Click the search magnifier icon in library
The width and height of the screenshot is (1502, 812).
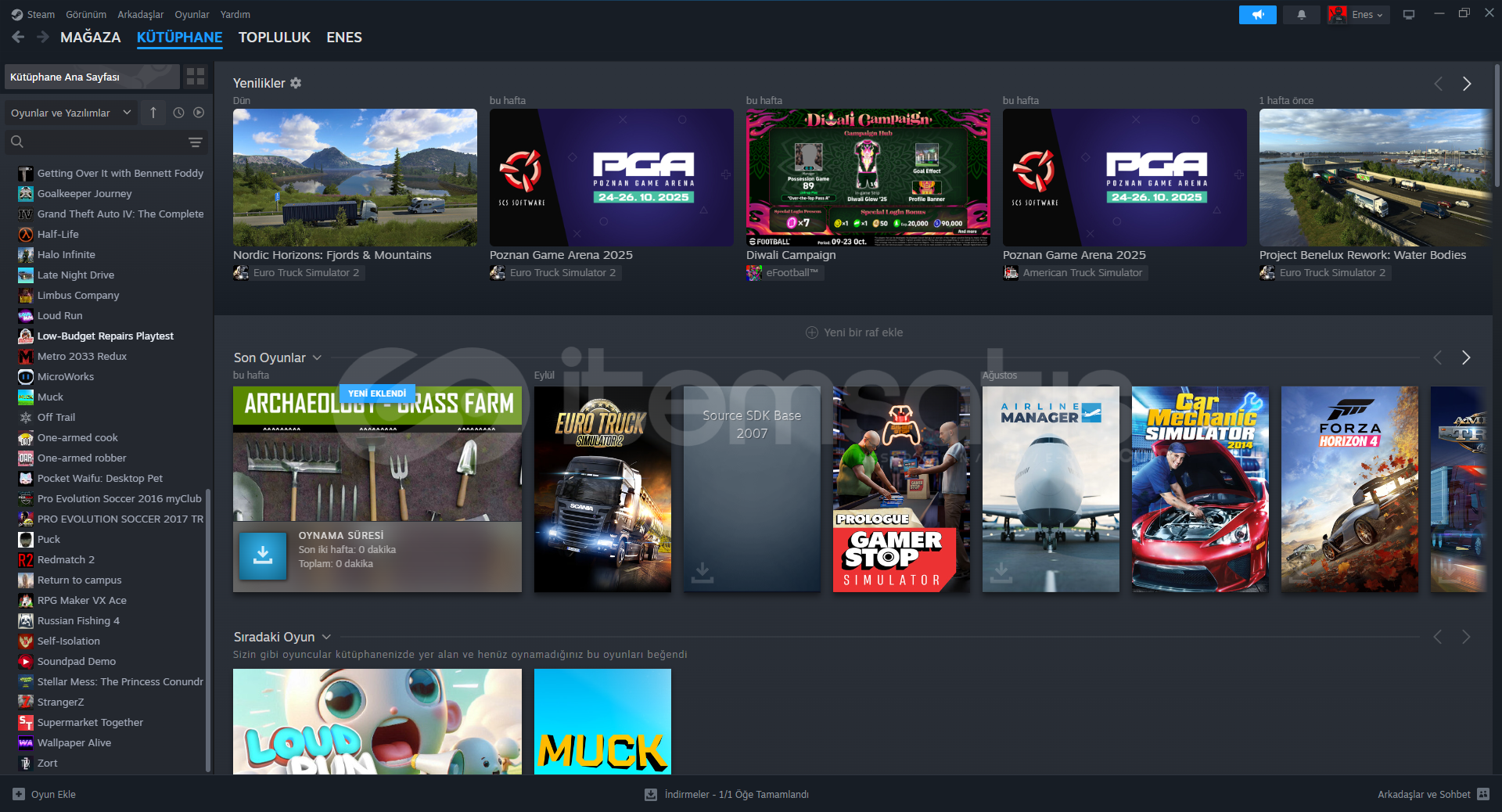click(17, 142)
